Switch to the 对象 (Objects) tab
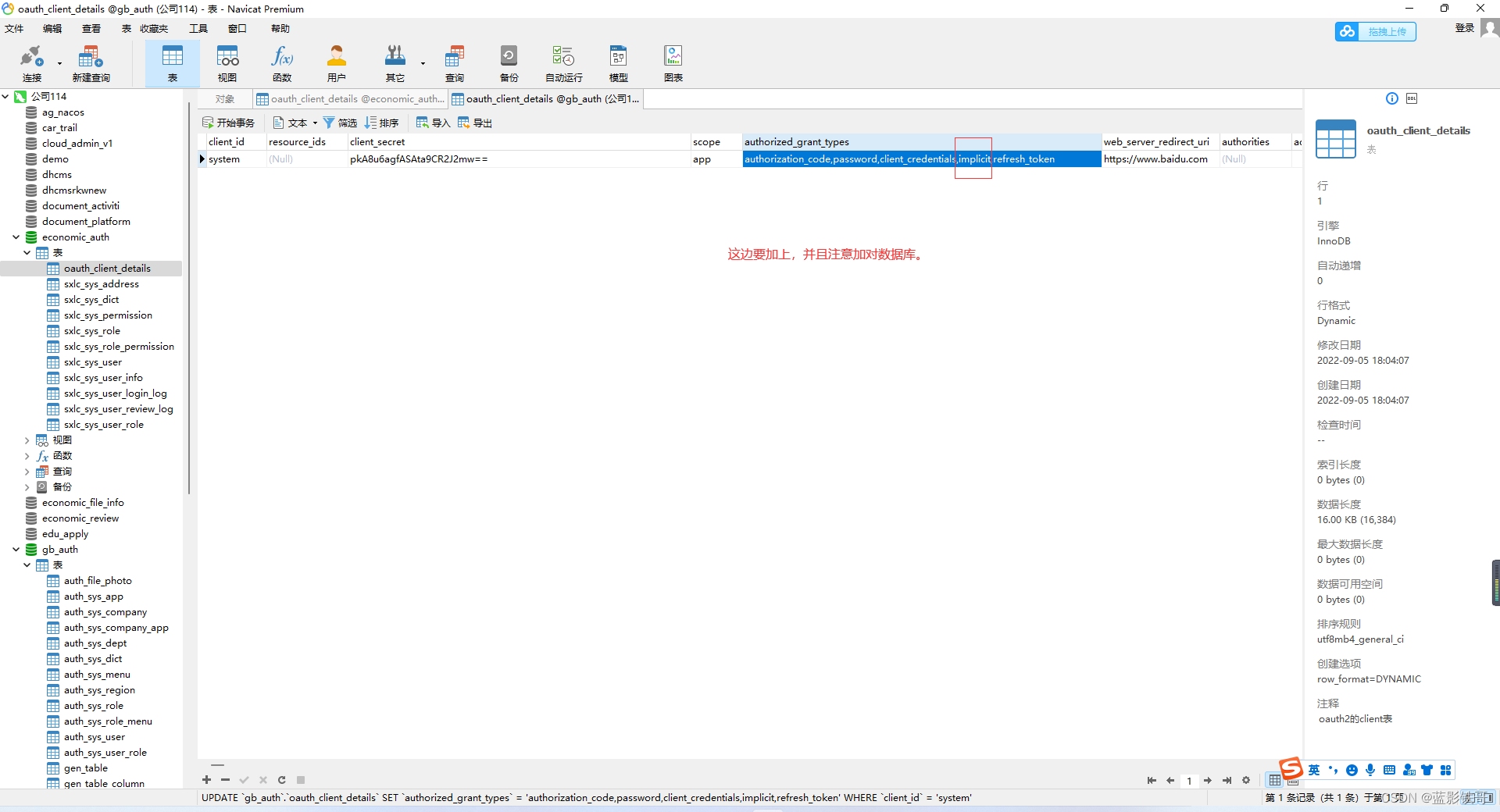 (225, 99)
